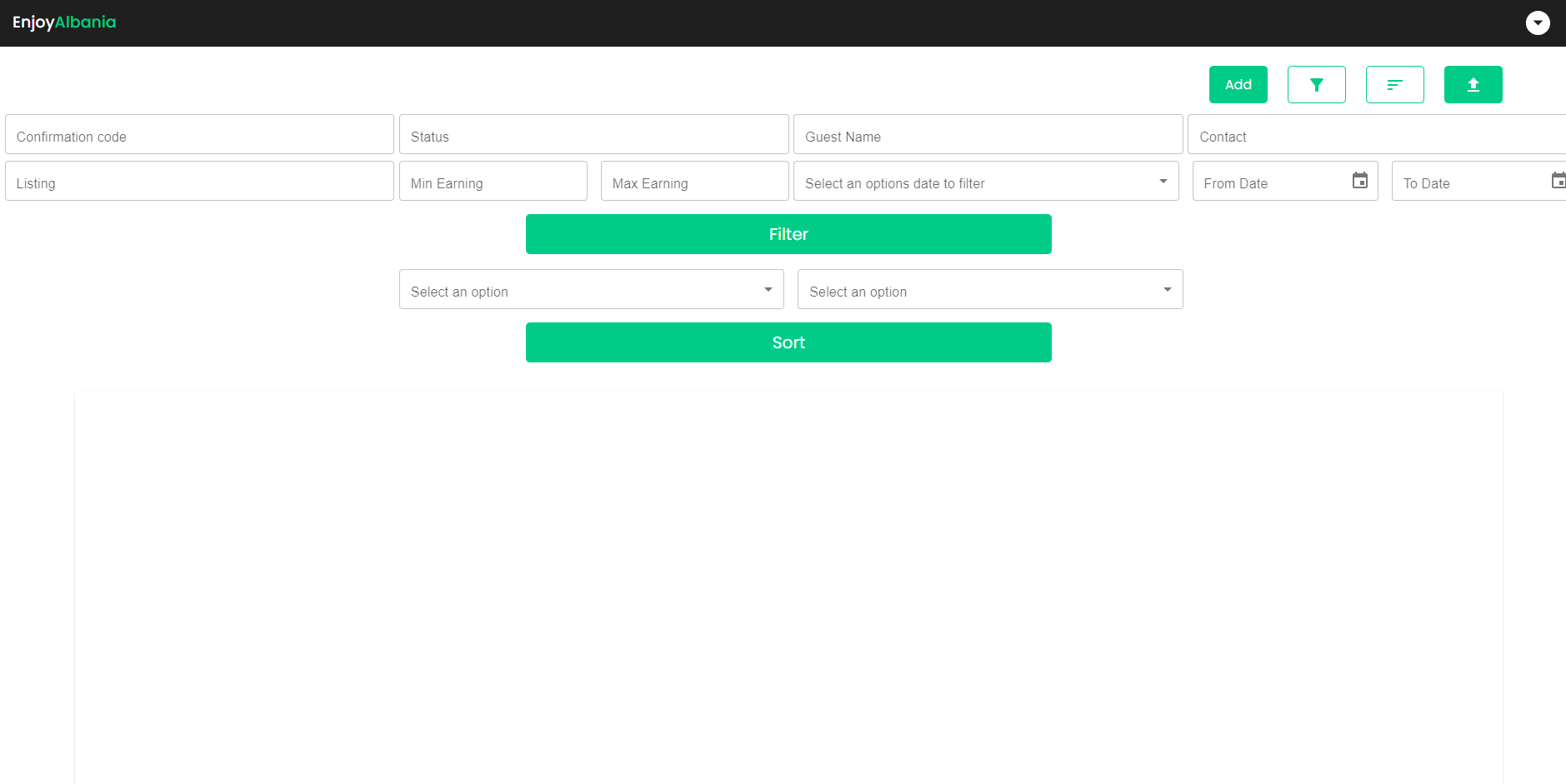
Task: Open the From Date calendar icon
Action: [x=1359, y=181]
